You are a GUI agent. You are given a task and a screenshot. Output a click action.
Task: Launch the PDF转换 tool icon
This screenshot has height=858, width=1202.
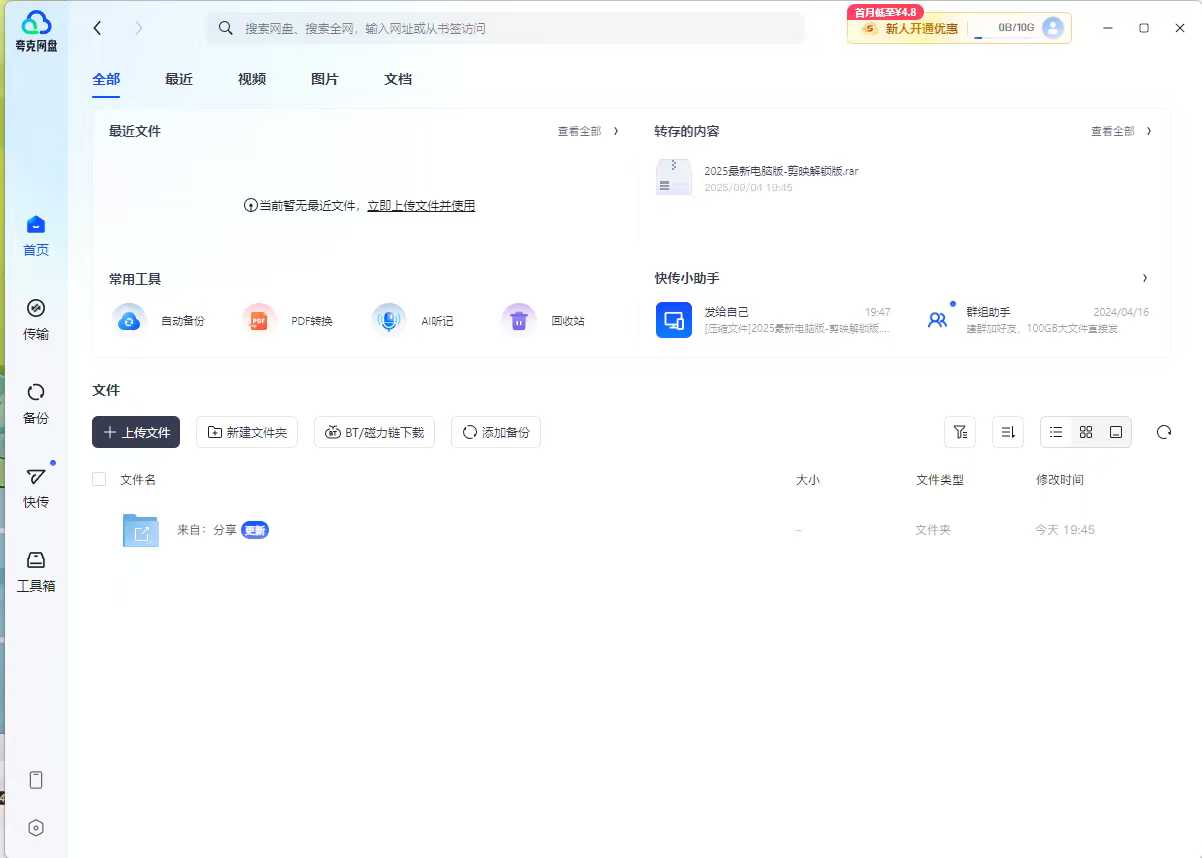(x=259, y=320)
